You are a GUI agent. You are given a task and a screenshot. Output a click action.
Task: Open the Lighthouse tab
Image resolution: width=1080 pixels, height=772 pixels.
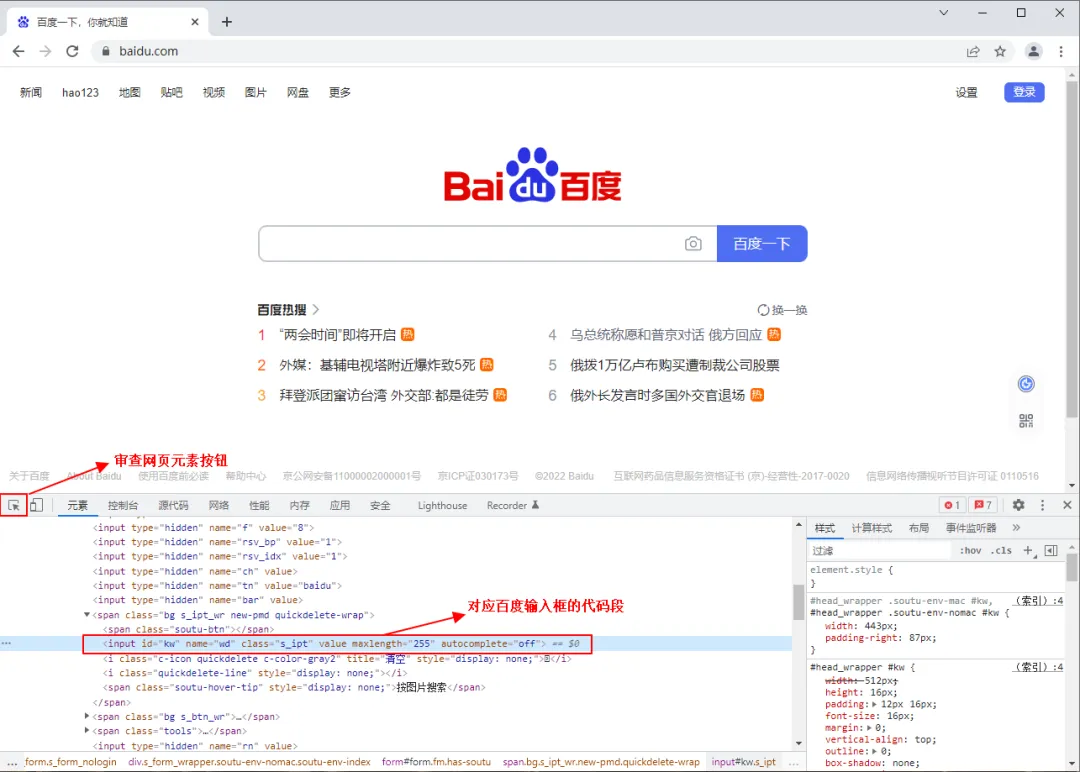pos(442,505)
